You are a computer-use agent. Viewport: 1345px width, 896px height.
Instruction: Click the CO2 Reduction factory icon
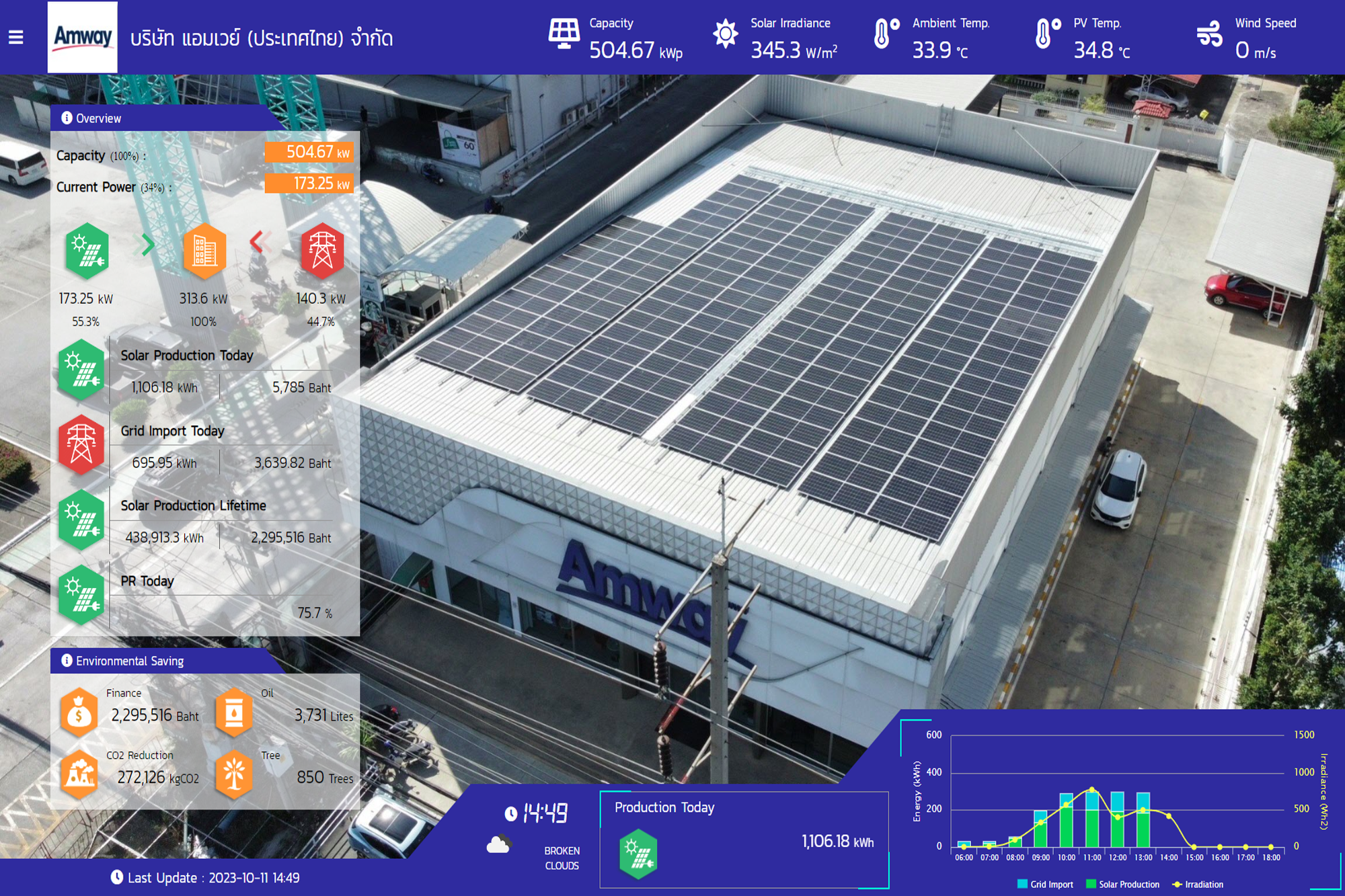79,774
